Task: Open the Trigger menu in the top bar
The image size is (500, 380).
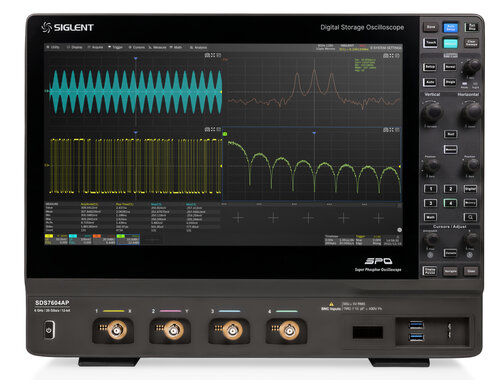Action: (x=116, y=47)
